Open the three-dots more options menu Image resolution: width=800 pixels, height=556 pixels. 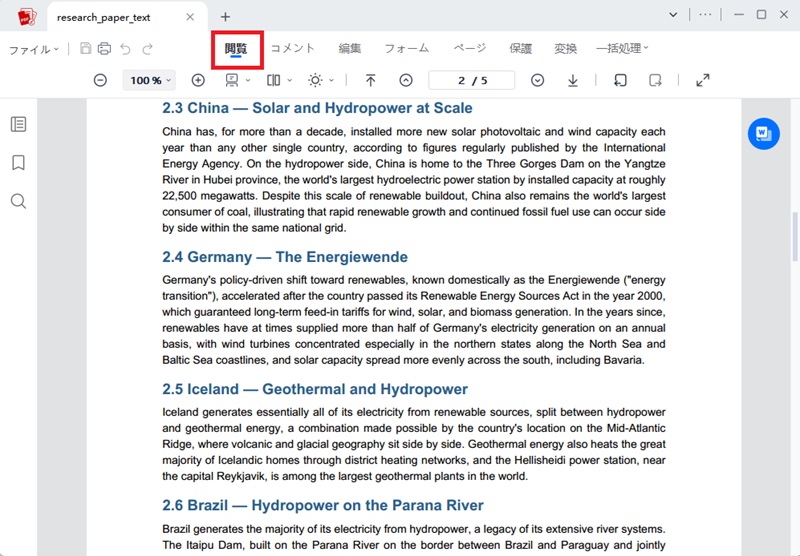pyautogui.click(x=705, y=15)
